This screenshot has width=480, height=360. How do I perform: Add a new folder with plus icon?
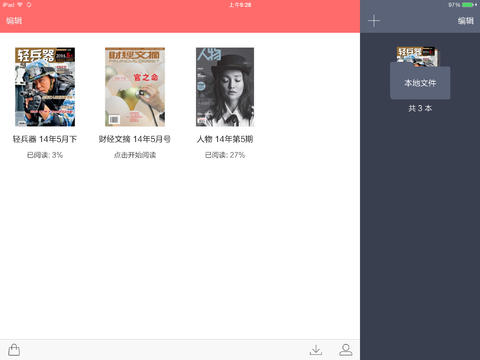click(374, 21)
